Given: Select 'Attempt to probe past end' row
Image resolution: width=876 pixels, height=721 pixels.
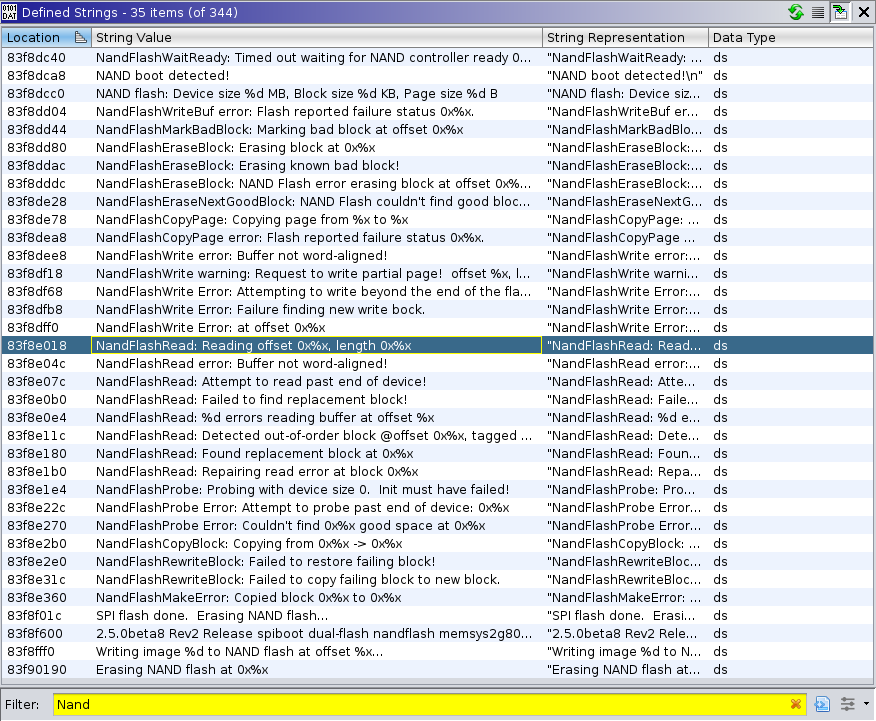Looking at the screenshot, I should point(437,508).
